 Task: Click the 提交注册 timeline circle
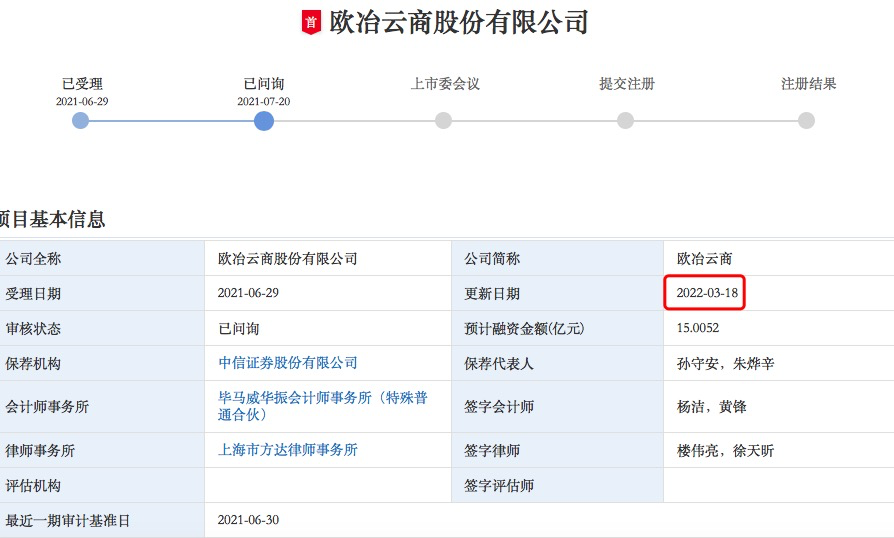tap(625, 121)
